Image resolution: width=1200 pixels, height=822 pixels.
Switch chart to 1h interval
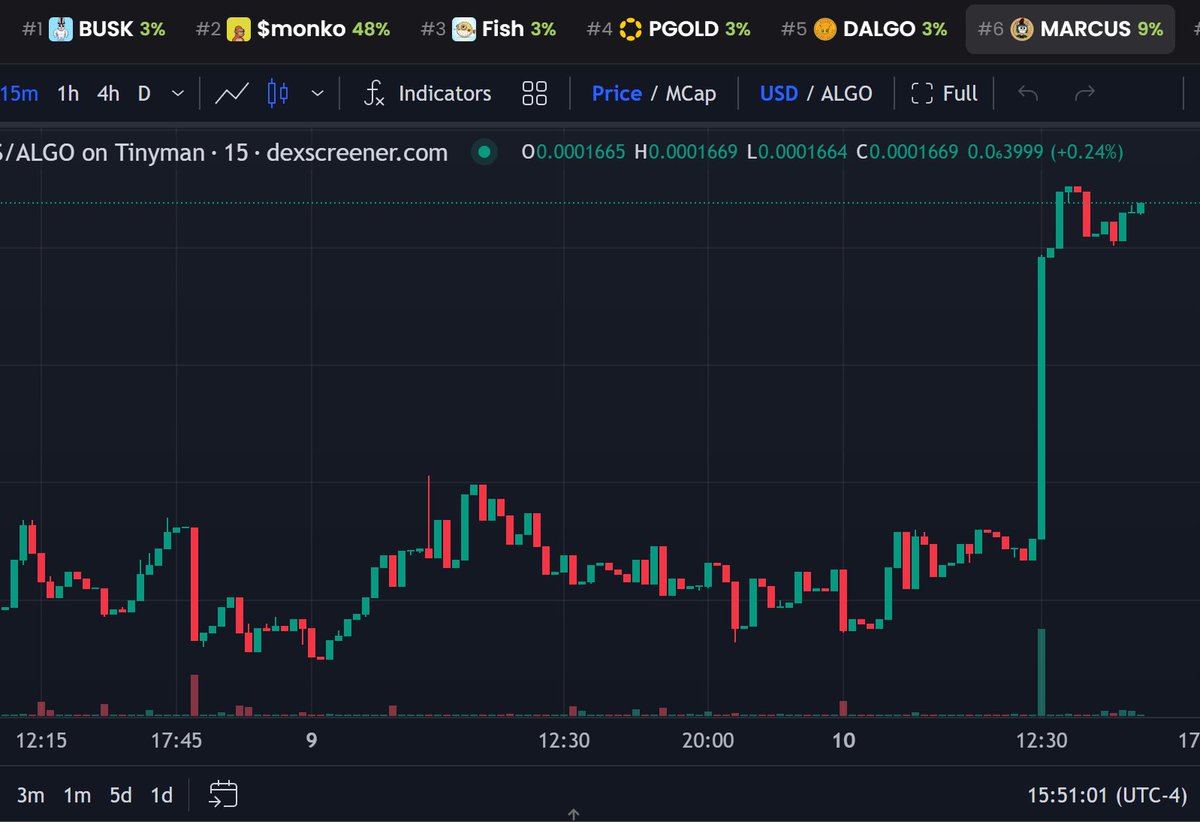click(68, 94)
